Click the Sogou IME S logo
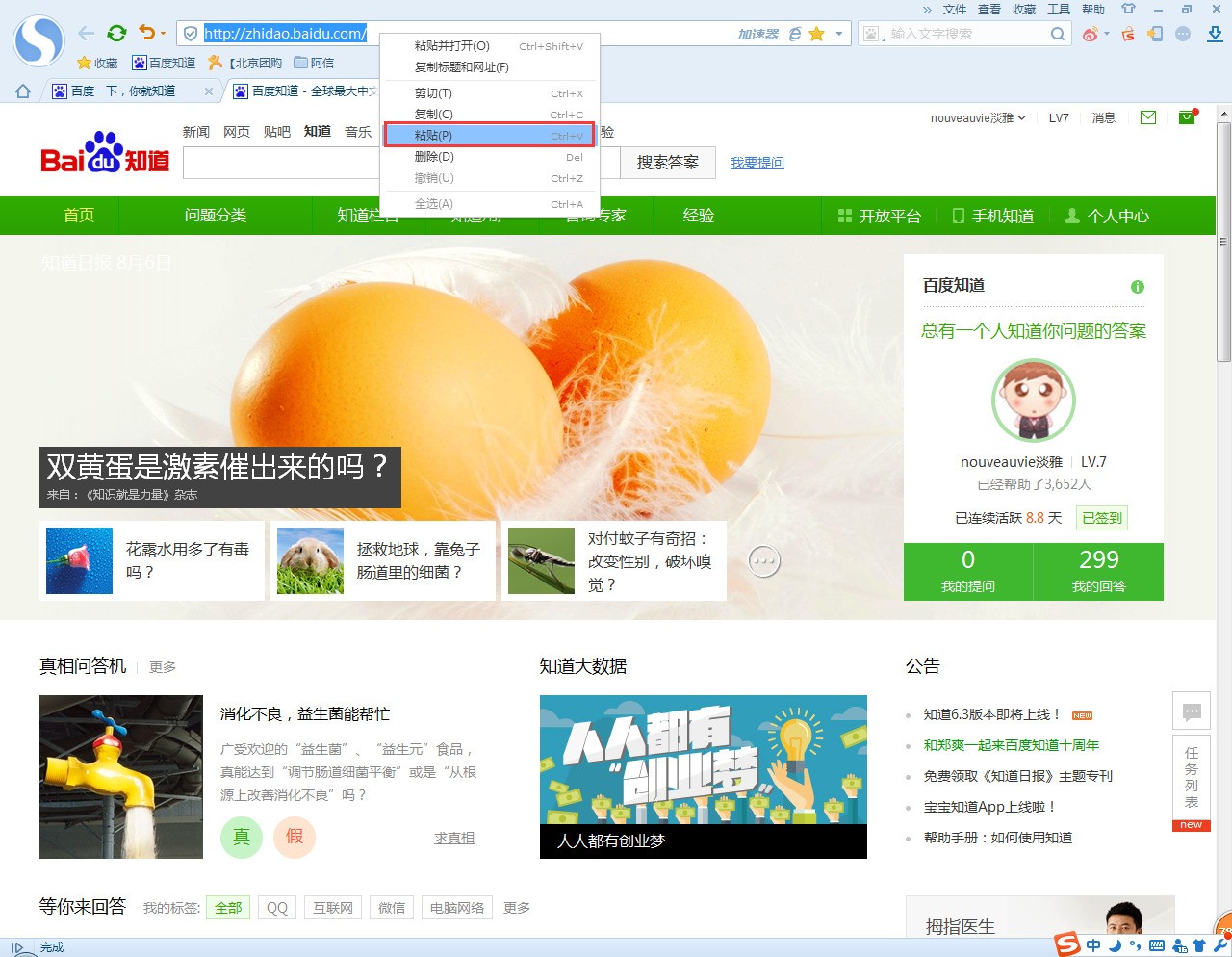This screenshot has height=957, width=1232. pos(1066,944)
